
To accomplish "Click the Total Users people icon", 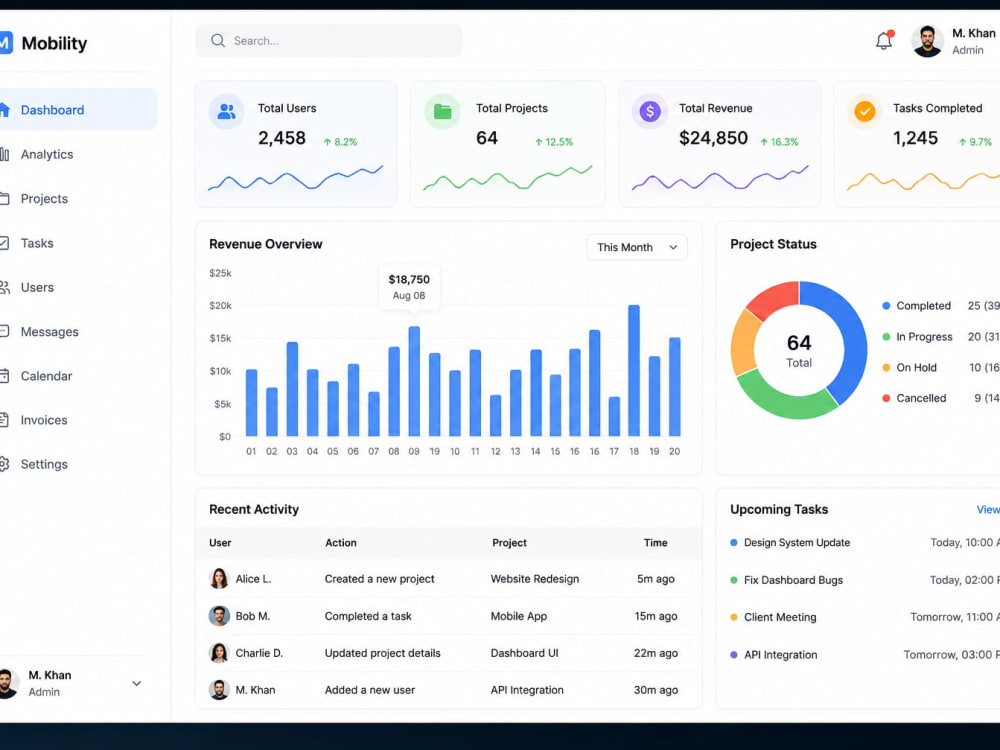I will (x=226, y=112).
